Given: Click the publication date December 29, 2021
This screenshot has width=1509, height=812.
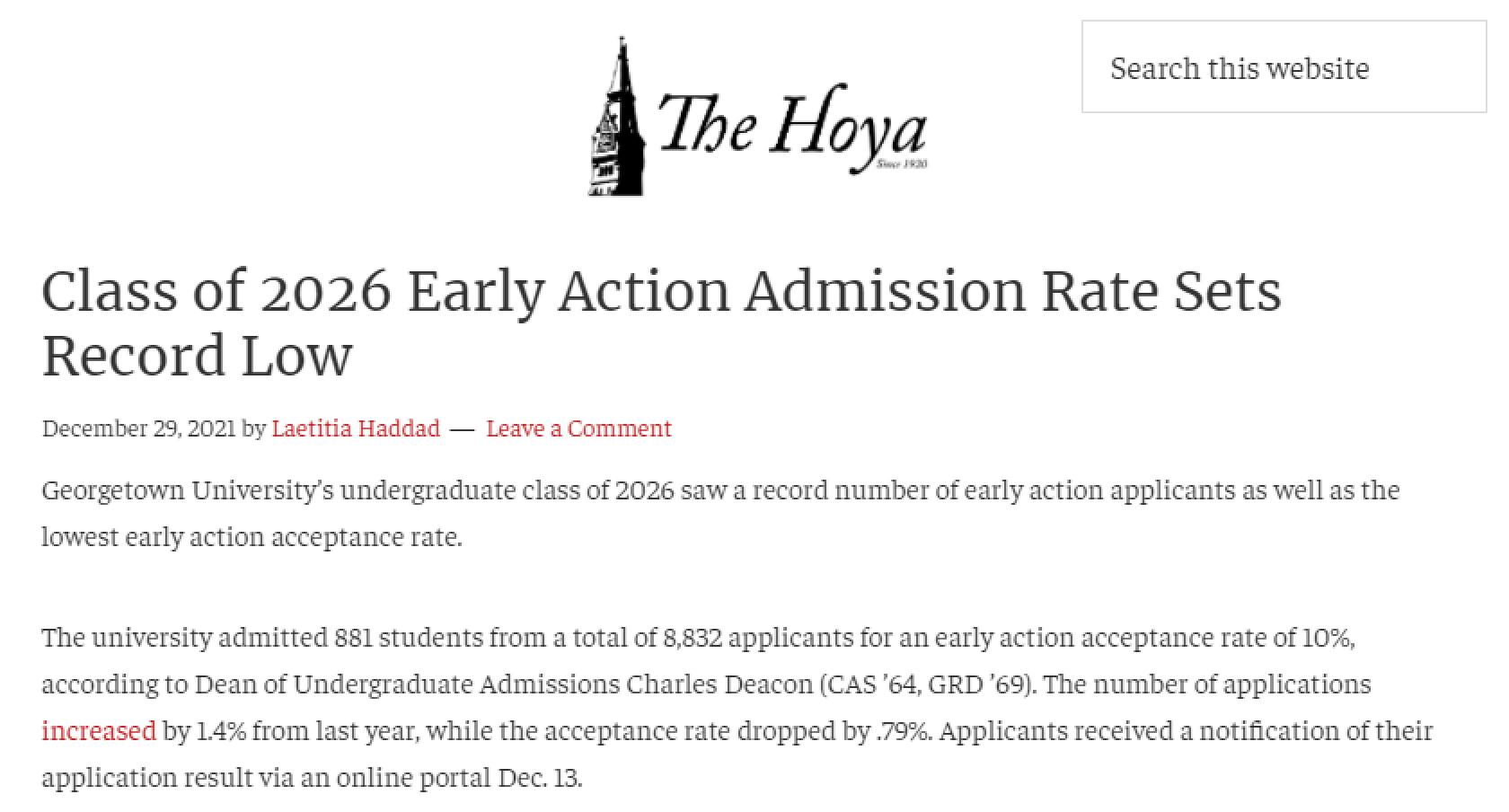Looking at the screenshot, I should [x=138, y=428].
